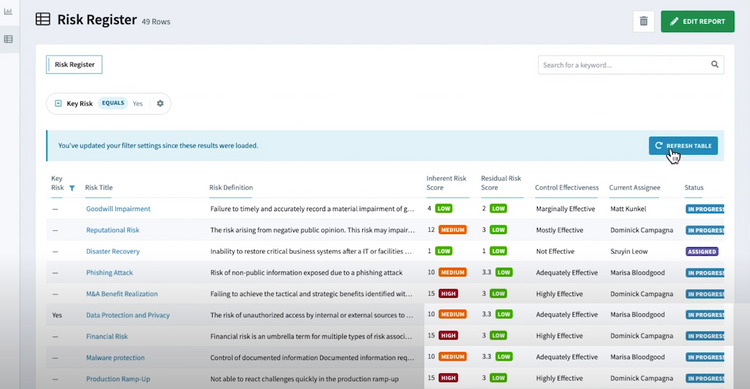Open the Reputational Risk link

[x=112, y=230]
